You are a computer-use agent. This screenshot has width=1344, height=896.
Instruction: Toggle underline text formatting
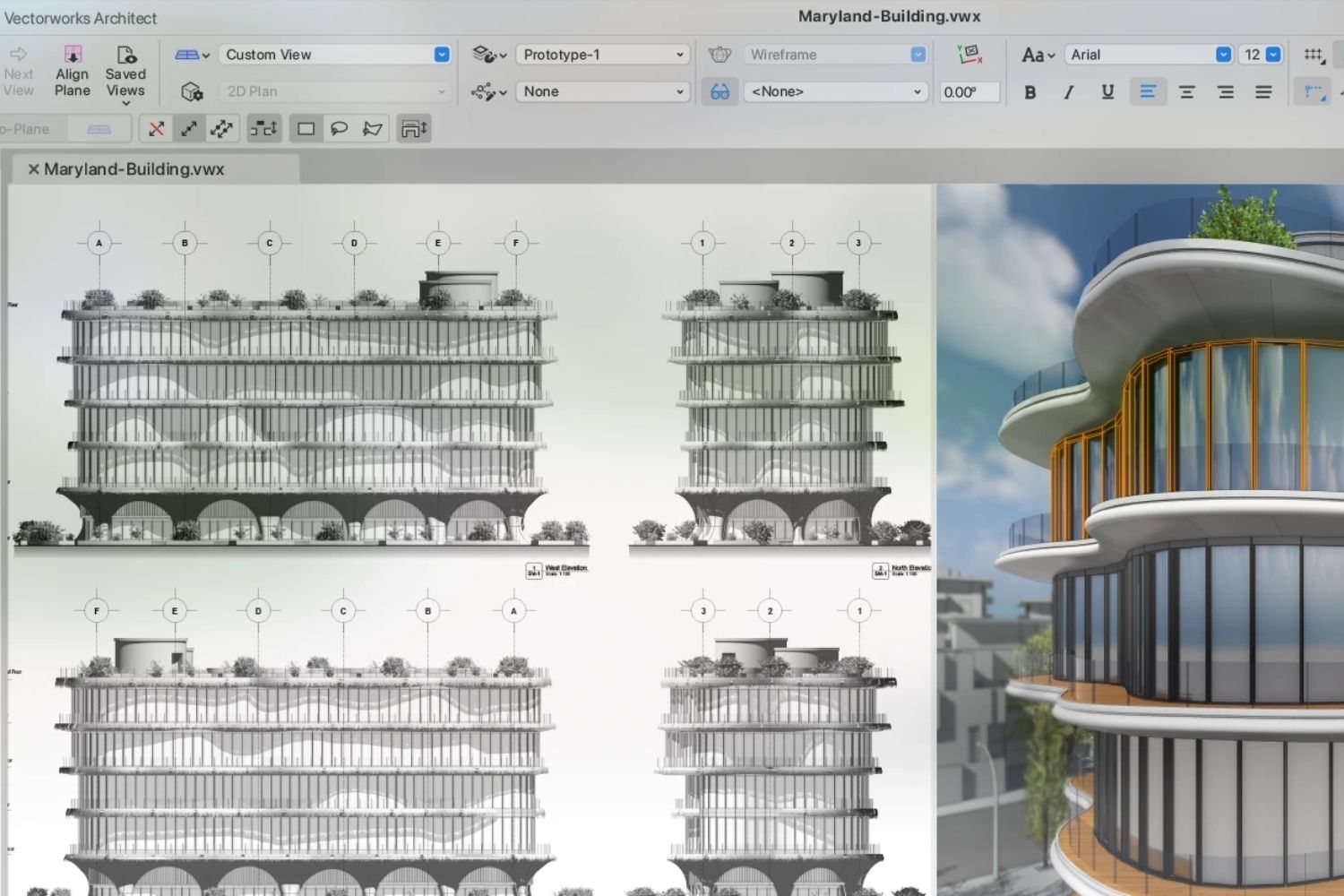[1107, 91]
